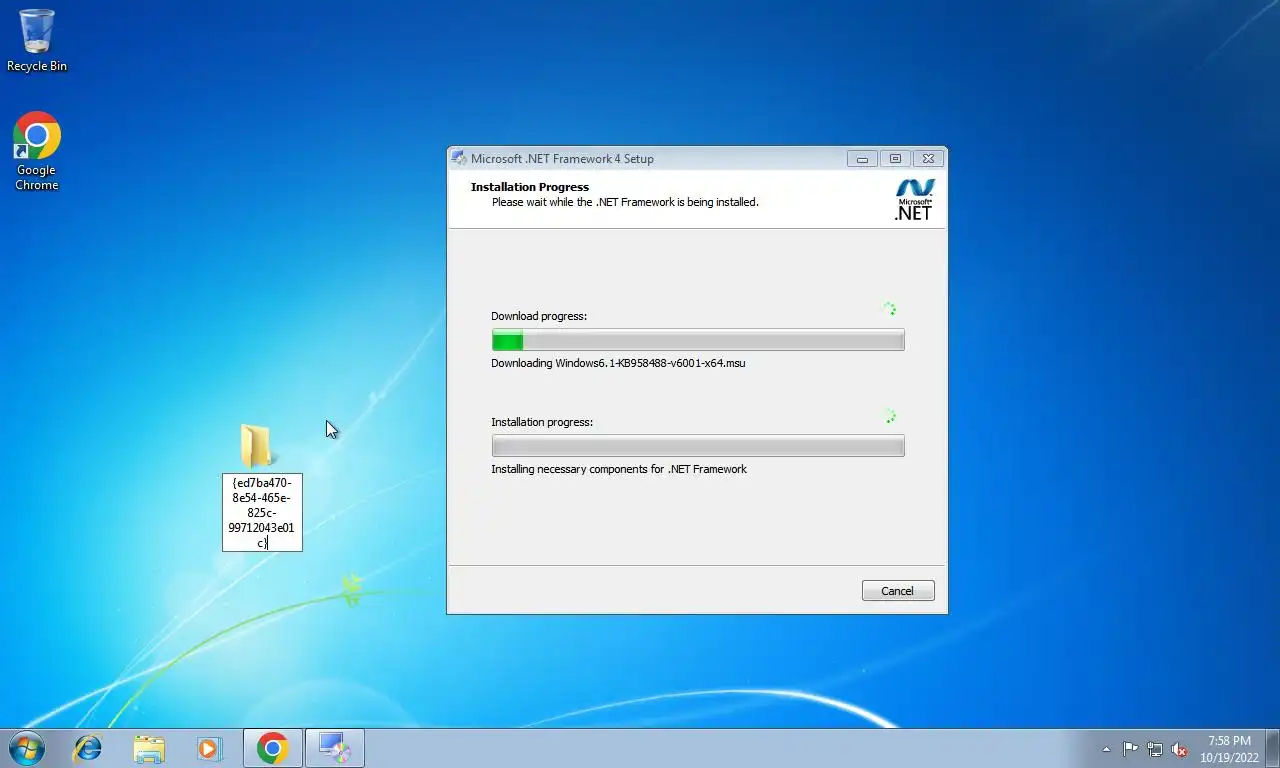Close the .NET Framework 4 Setup window
Screen dimensions: 1280x768
tap(928, 158)
